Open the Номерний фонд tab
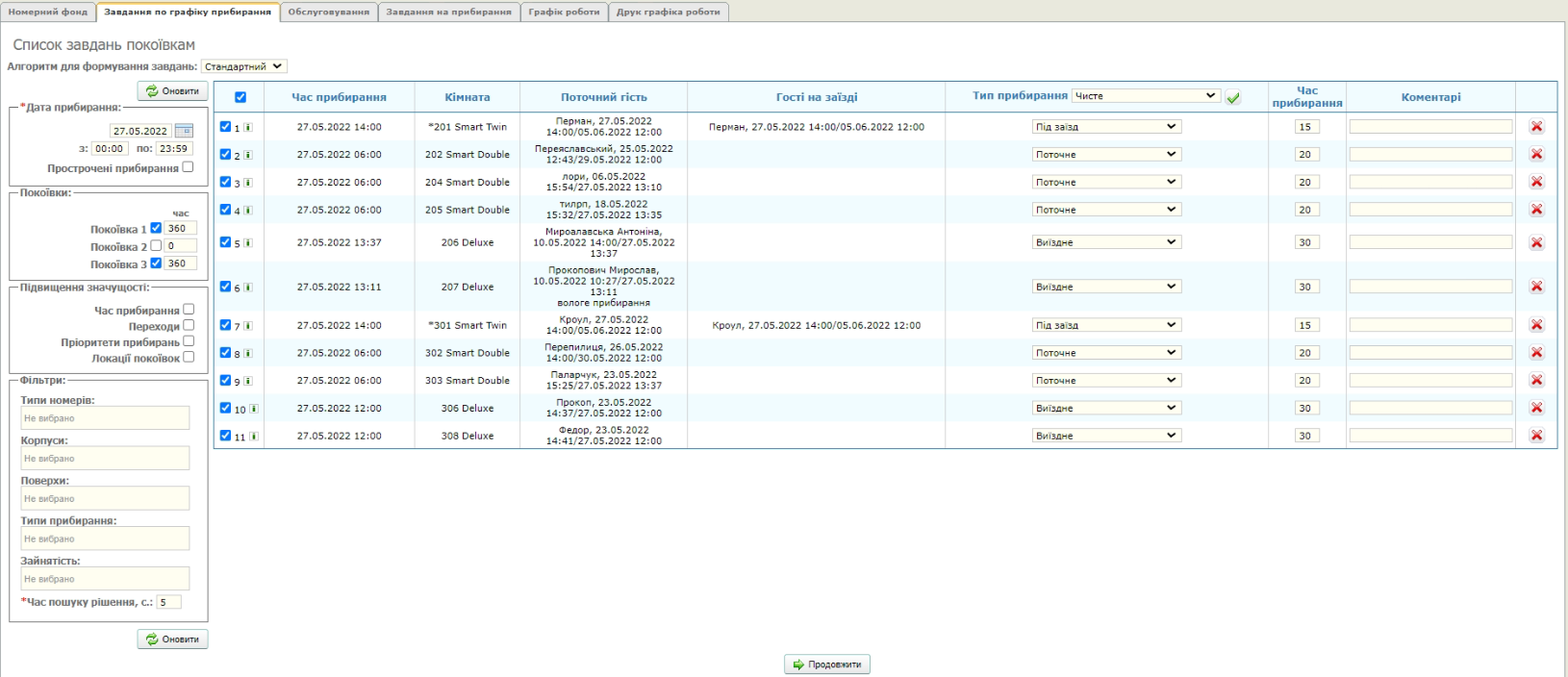Image resolution: width=1568 pixels, height=677 pixels. 48,12
